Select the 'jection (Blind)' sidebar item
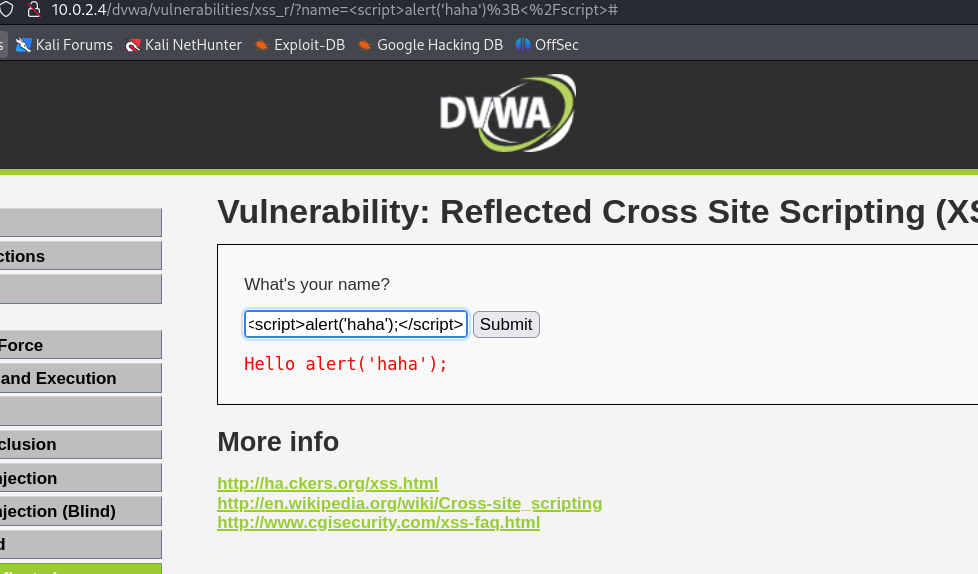 pyautogui.click(x=80, y=511)
